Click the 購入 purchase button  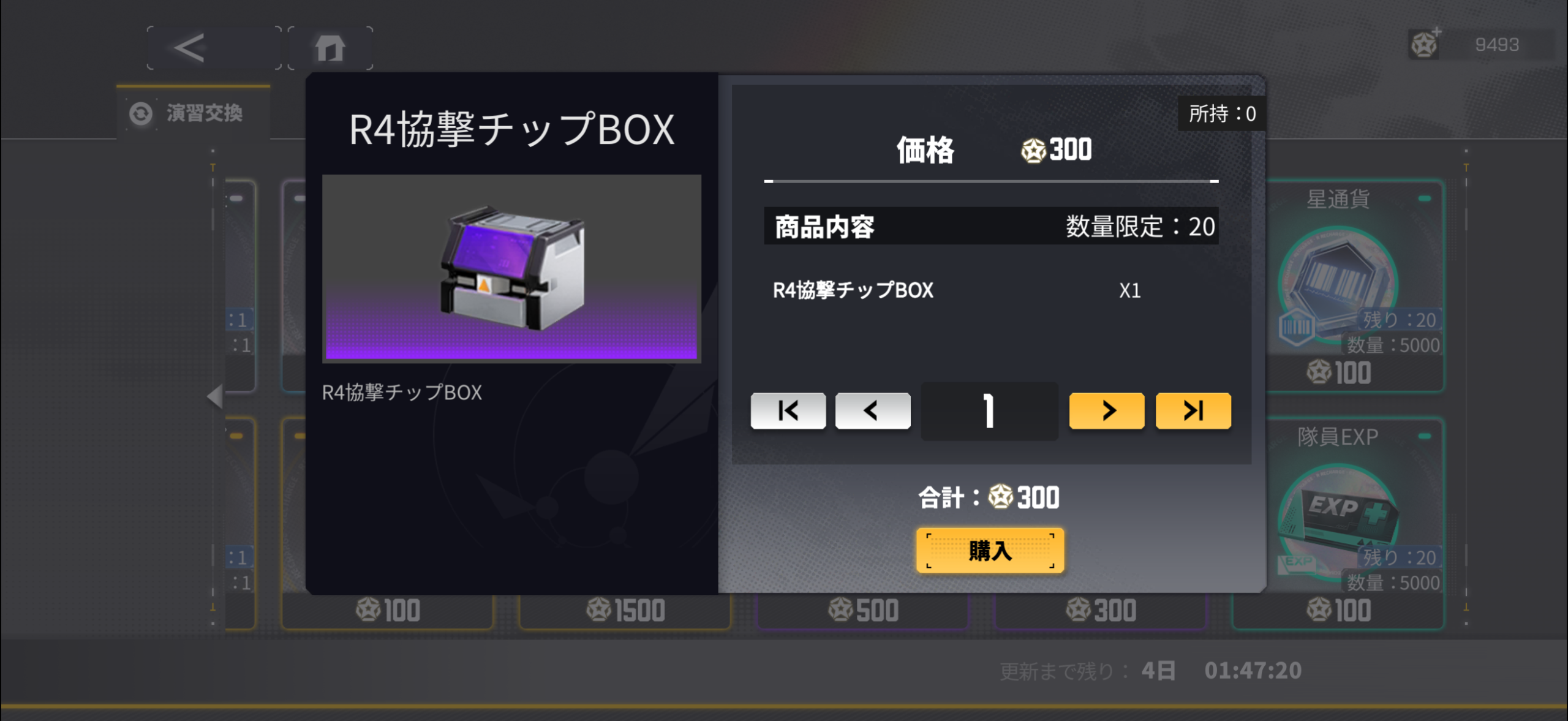(990, 551)
